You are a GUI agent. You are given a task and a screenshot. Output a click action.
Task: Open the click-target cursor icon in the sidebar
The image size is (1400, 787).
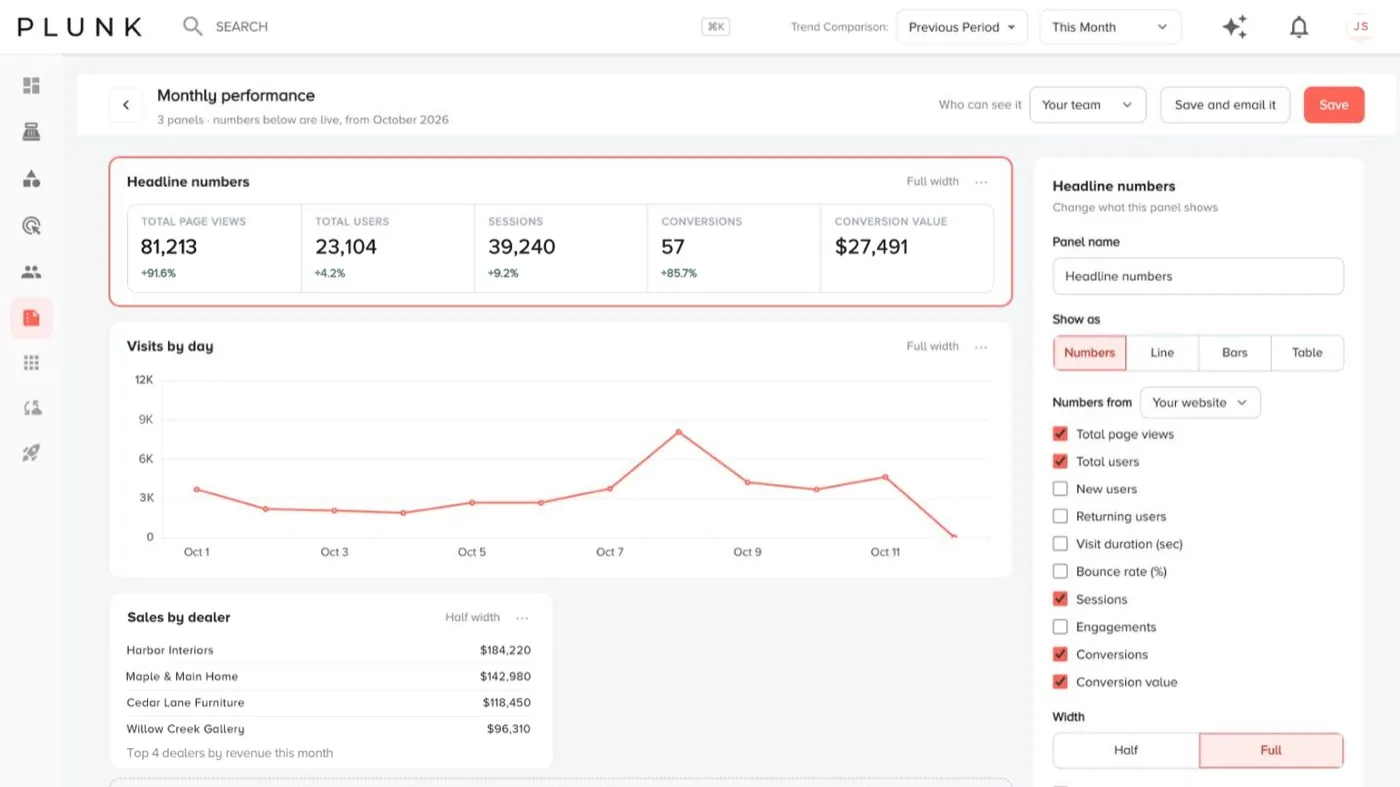tap(31, 226)
